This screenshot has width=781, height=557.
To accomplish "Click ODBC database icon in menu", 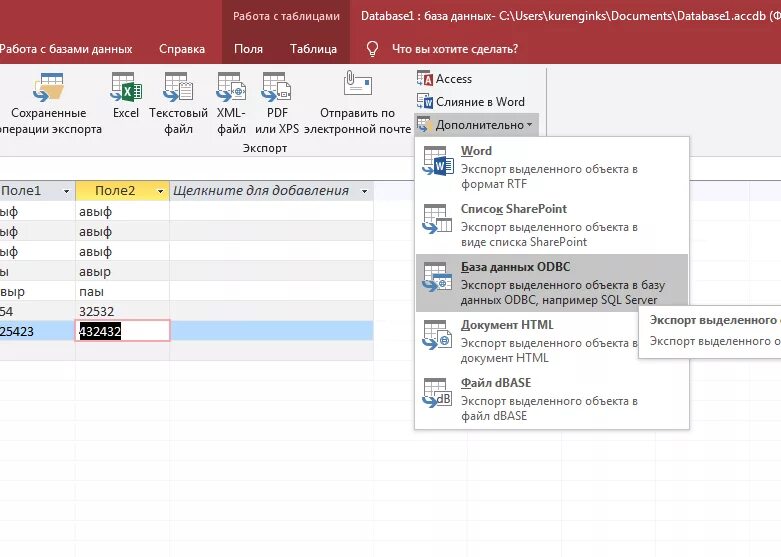I will coord(437,277).
